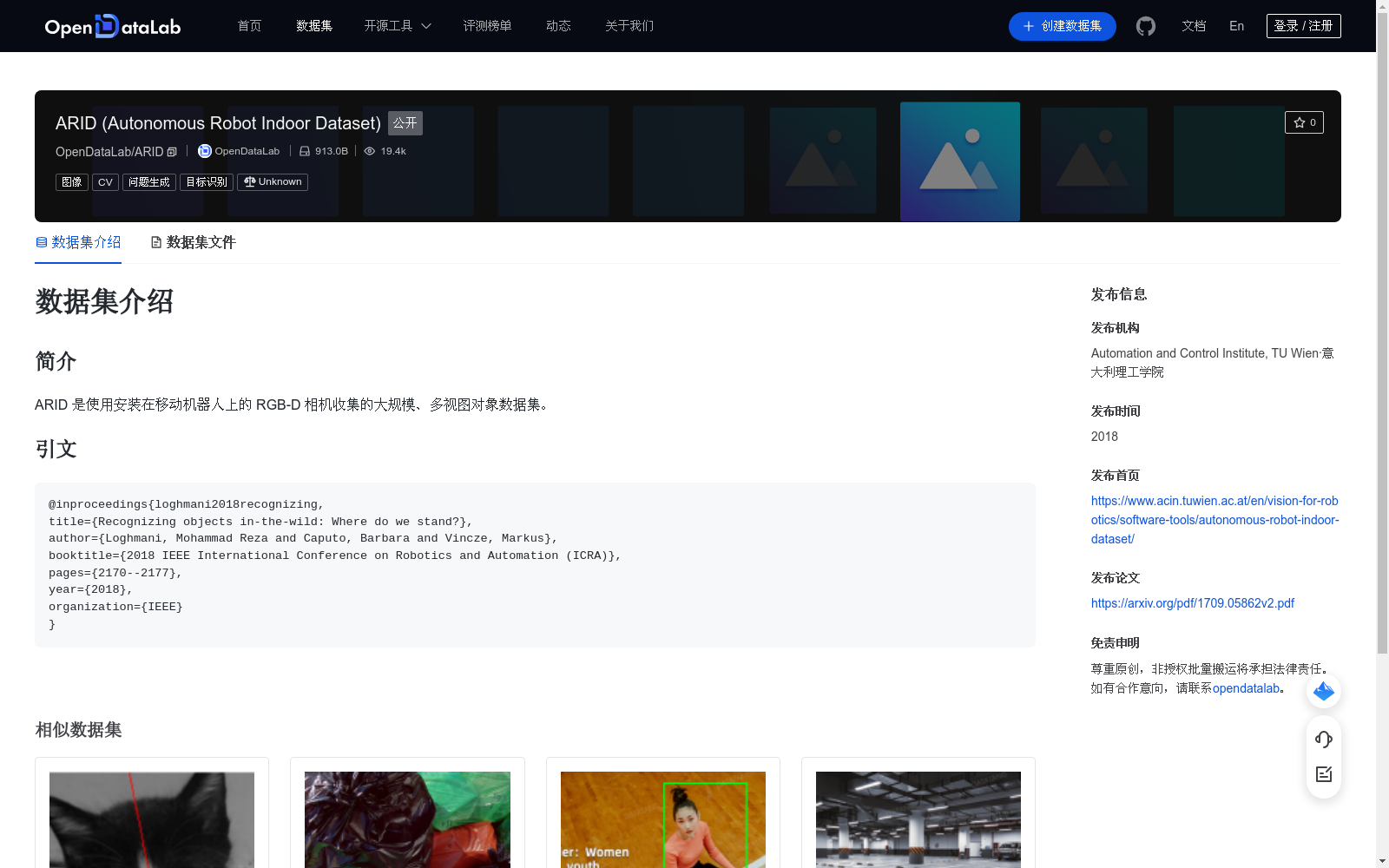The width and height of the screenshot is (1389, 868).
Task: Open the GitHub icon link
Action: pyautogui.click(x=1146, y=26)
